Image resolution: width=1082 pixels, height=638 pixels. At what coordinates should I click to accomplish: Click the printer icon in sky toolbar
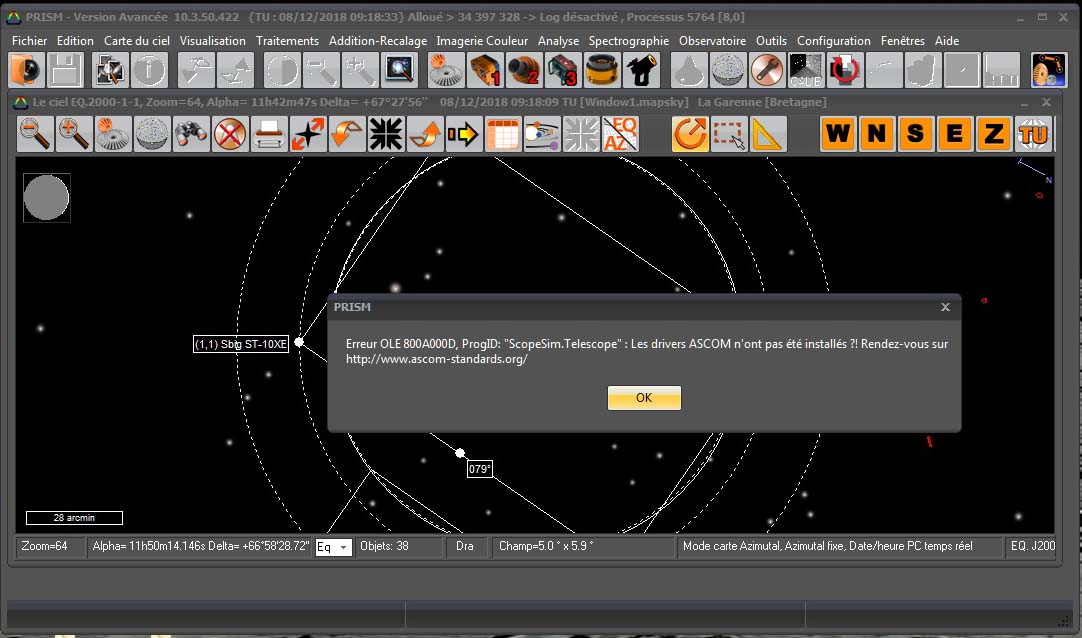click(x=268, y=134)
